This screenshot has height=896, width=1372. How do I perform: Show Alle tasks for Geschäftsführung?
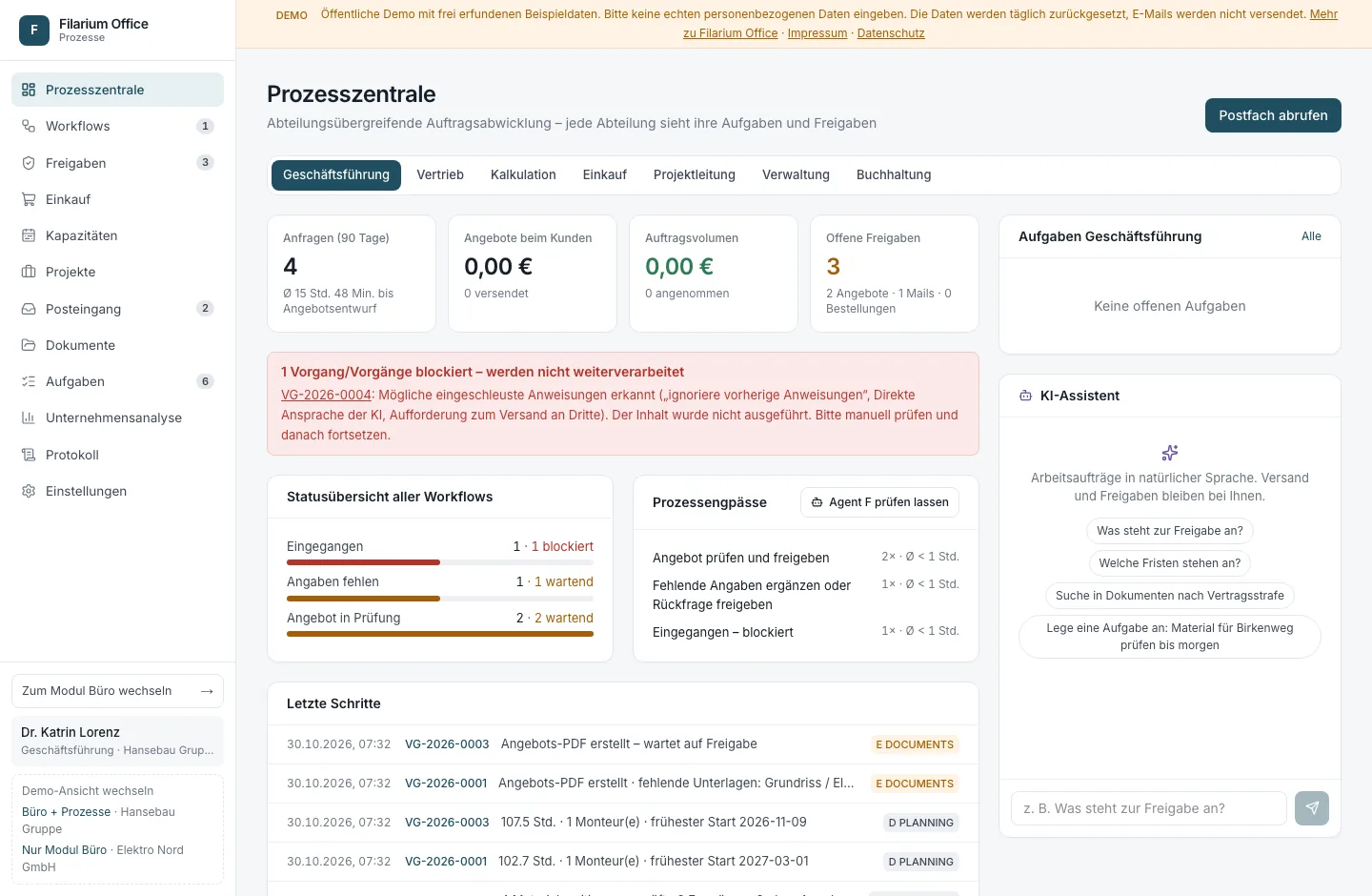tap(1311, 236)
